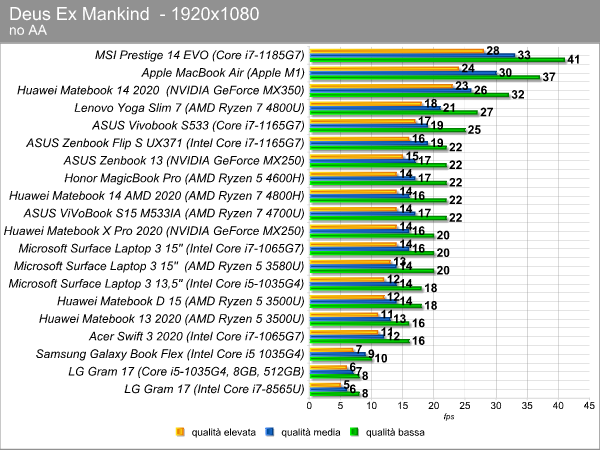This screenshot has height=450, width=600.
Task: Click the 'no AA' subtitle
Action: pos(28,30)
